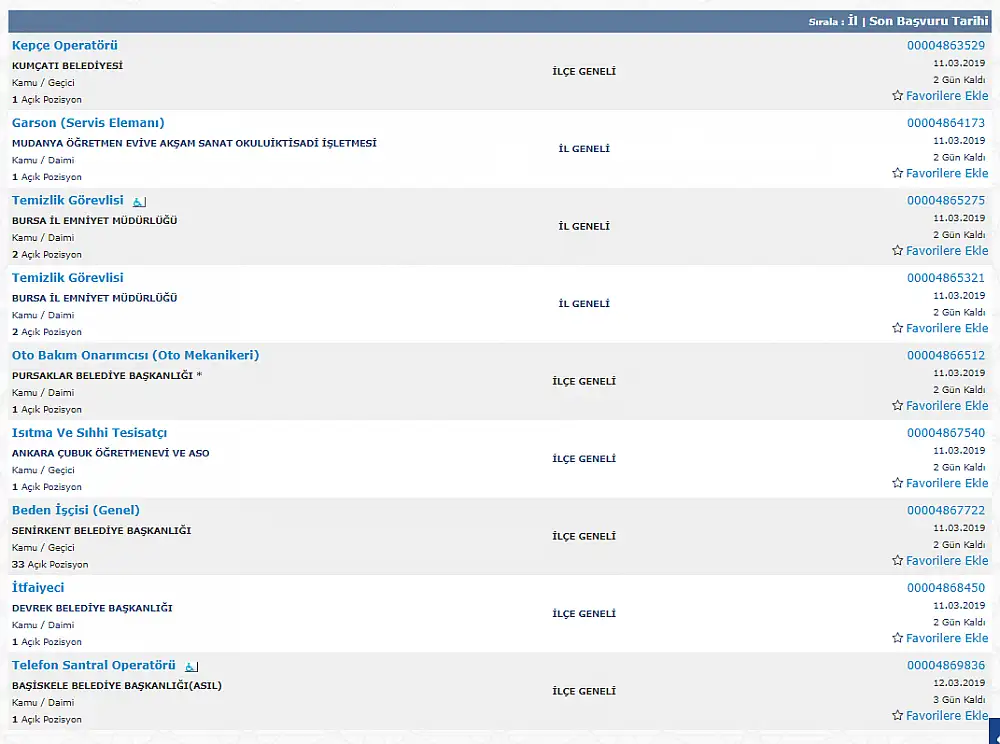Click listing number 00004865321
Image resolution: width=1000 pixels, height=744 pixels.
(946, 277)
